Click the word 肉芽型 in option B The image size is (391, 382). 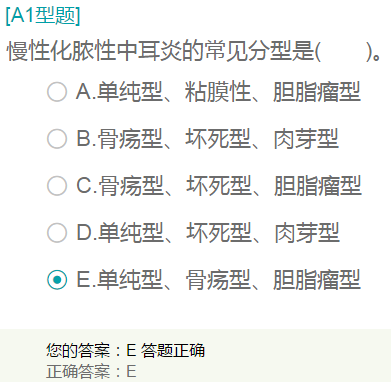coord(306,139)
